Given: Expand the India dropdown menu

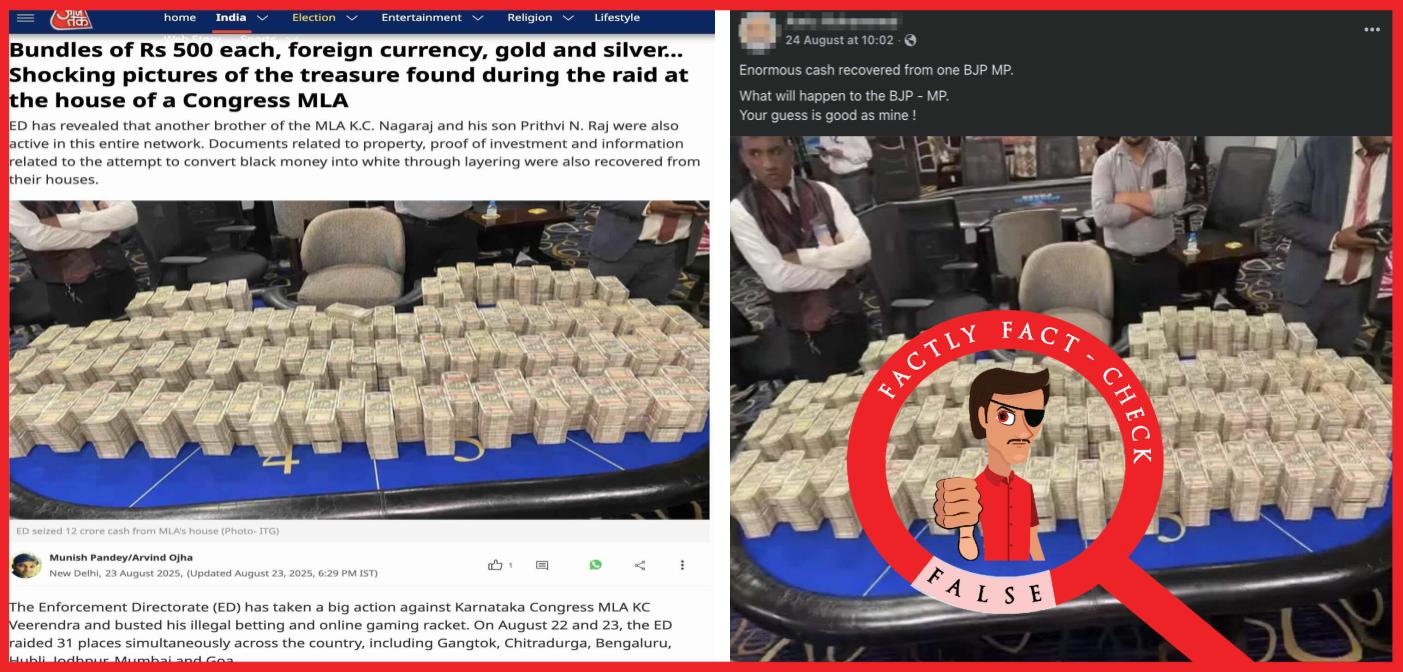Looking at the screenshot, I should coord(262,18).
